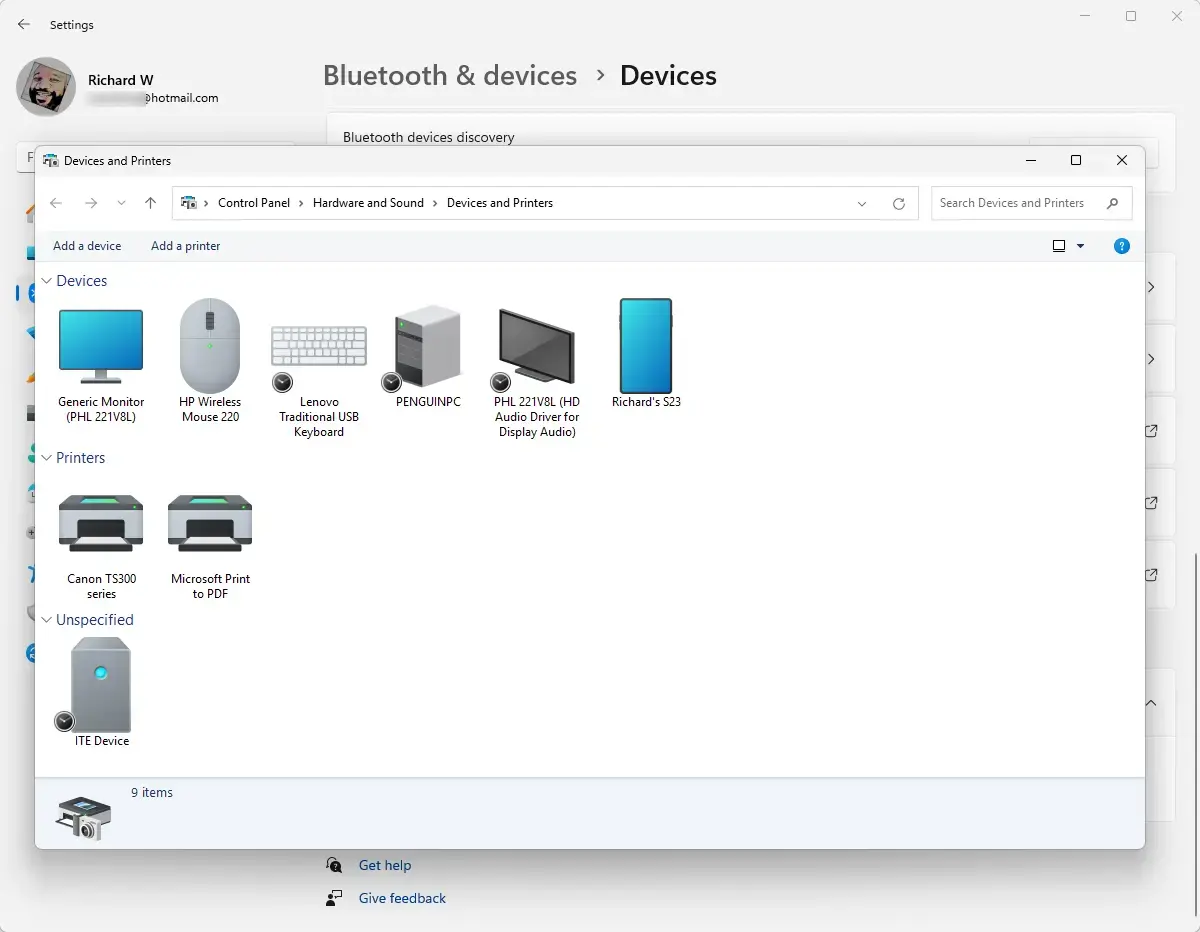Select the PHL 221V8L HD Audio display device
Screen dimensions: 1200x932
point(537,347)
